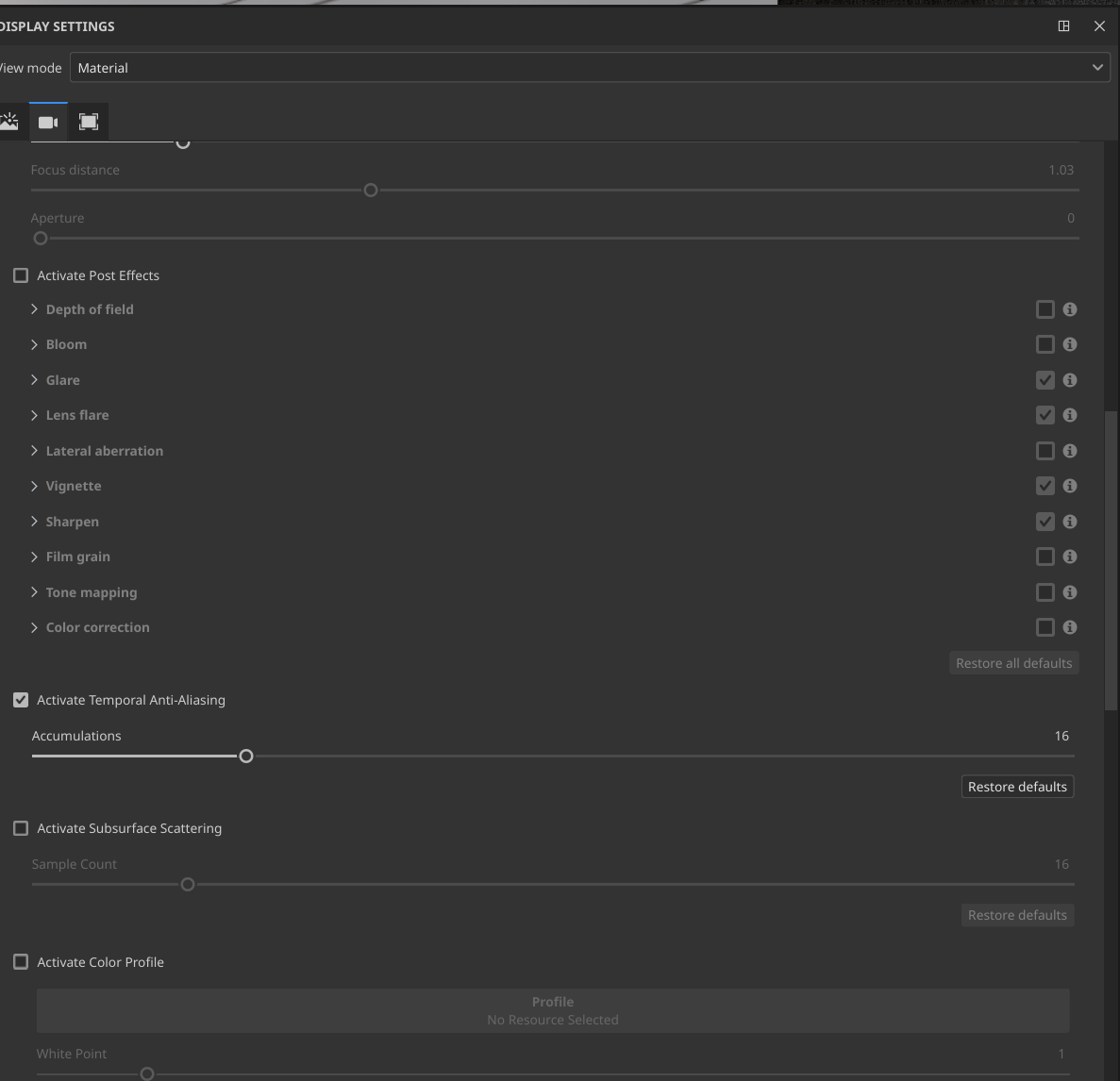Click the panel layout dock icon
Screen dimensions: 1120x1081
(1063, 26)
